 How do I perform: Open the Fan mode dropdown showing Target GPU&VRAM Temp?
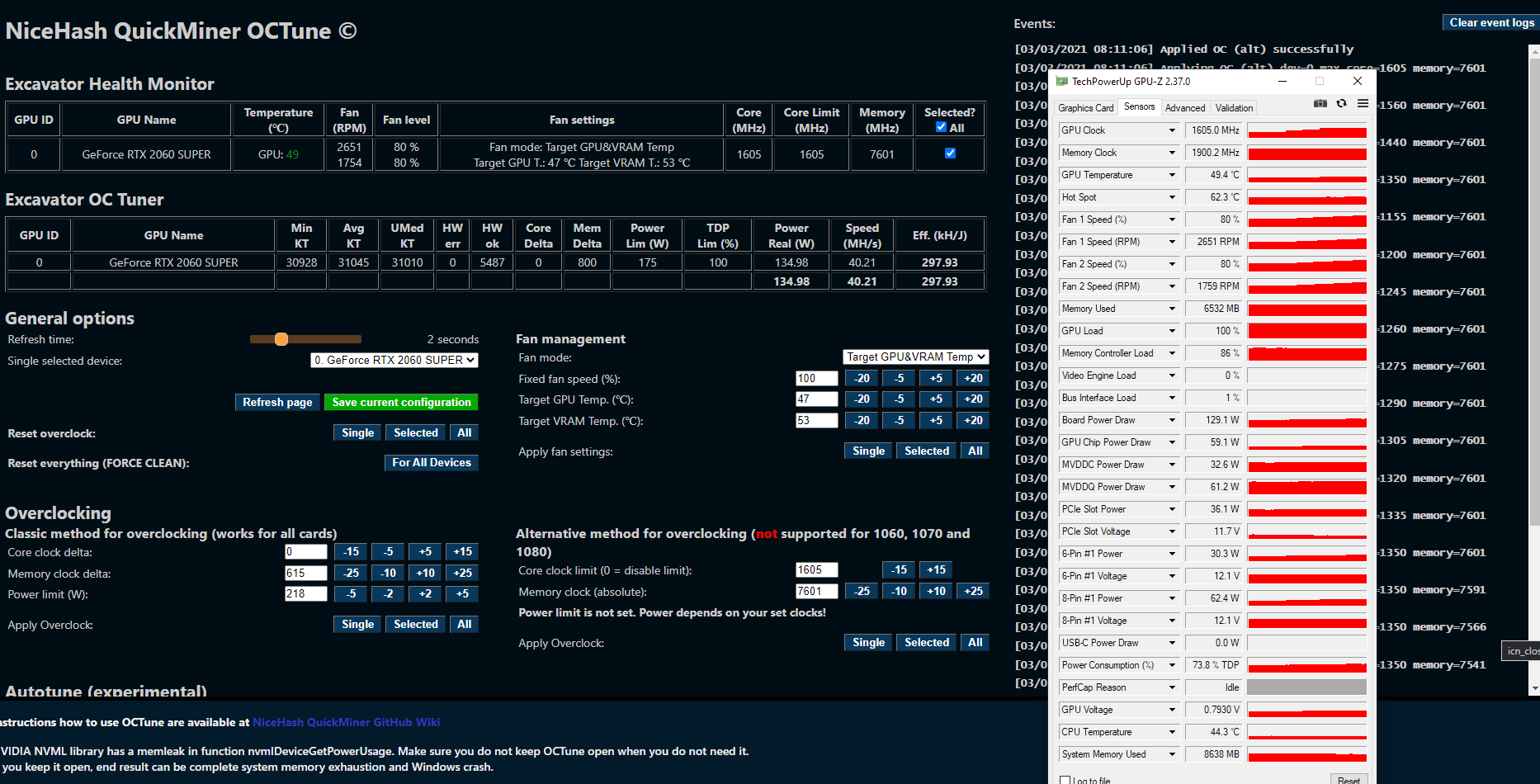914,357
